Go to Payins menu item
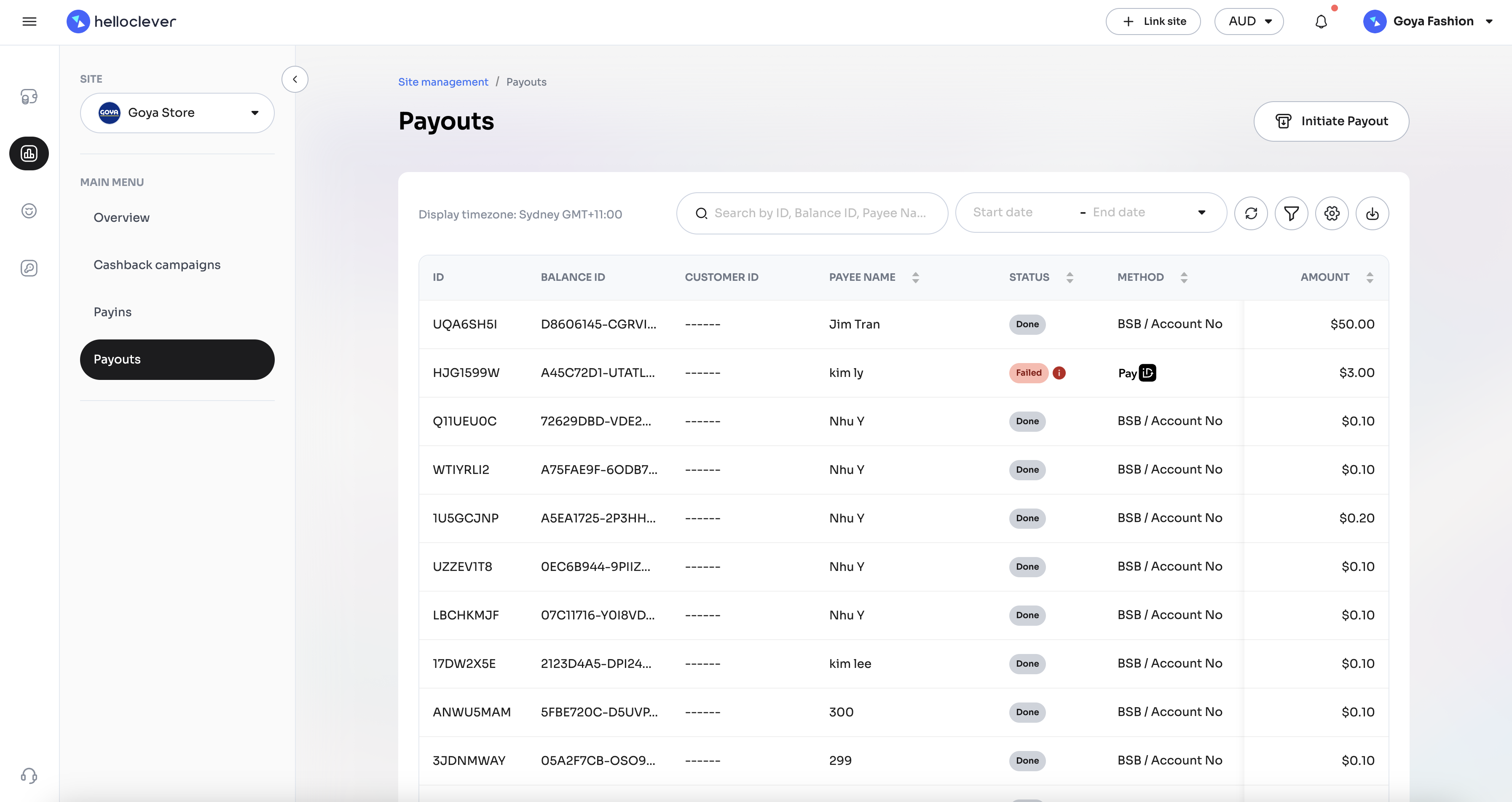The width and height of the screenshot is (1512, 802). coord(113,312)
